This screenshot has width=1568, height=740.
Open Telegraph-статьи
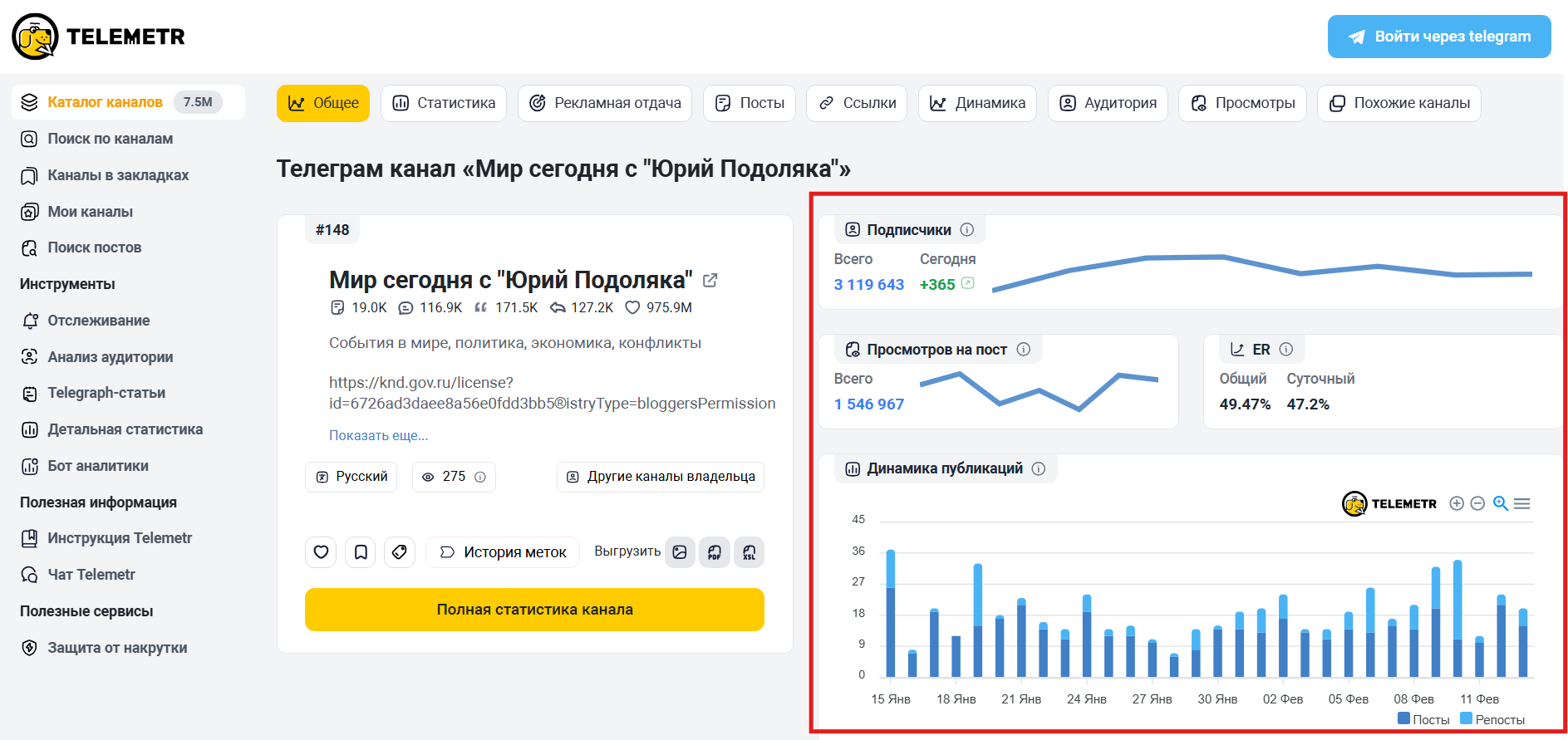coord(93,393)
